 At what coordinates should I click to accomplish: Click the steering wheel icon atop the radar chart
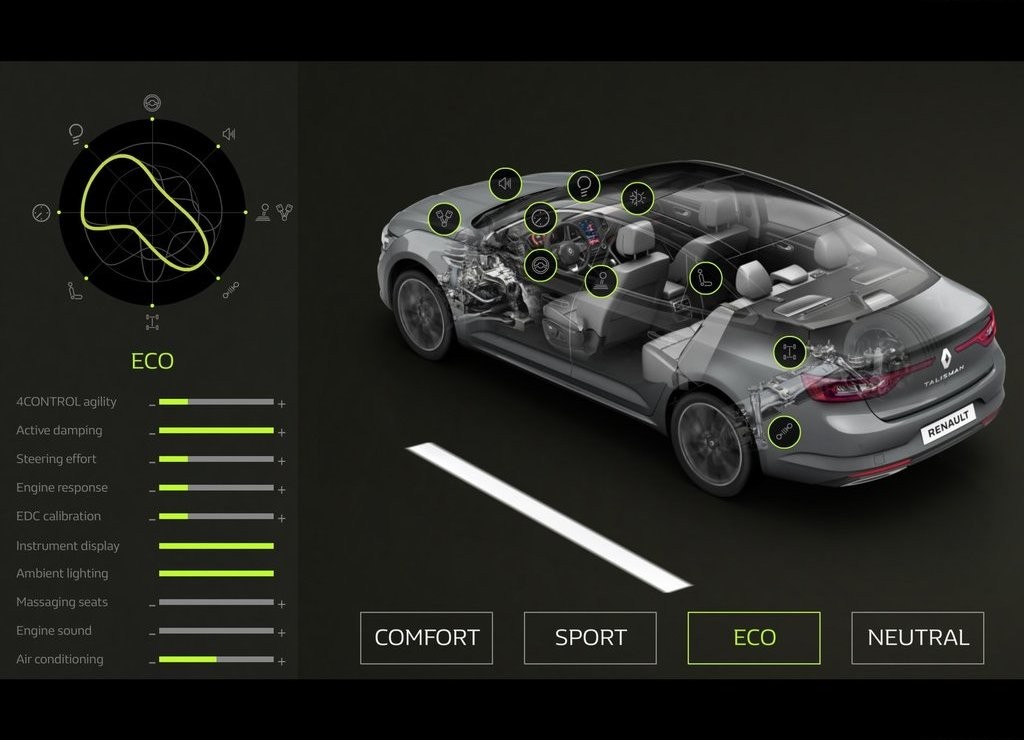[x=152, y=103]
